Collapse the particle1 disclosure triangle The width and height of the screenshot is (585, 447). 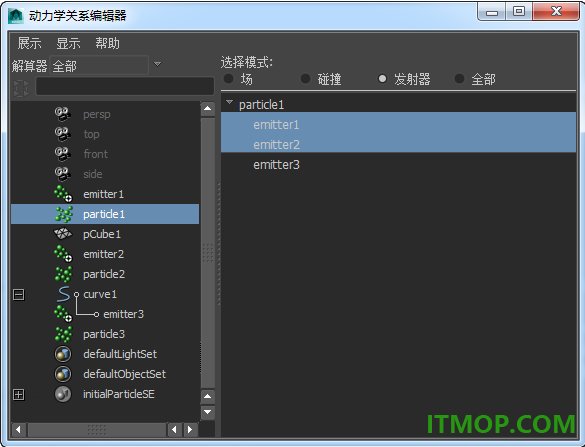229,103
